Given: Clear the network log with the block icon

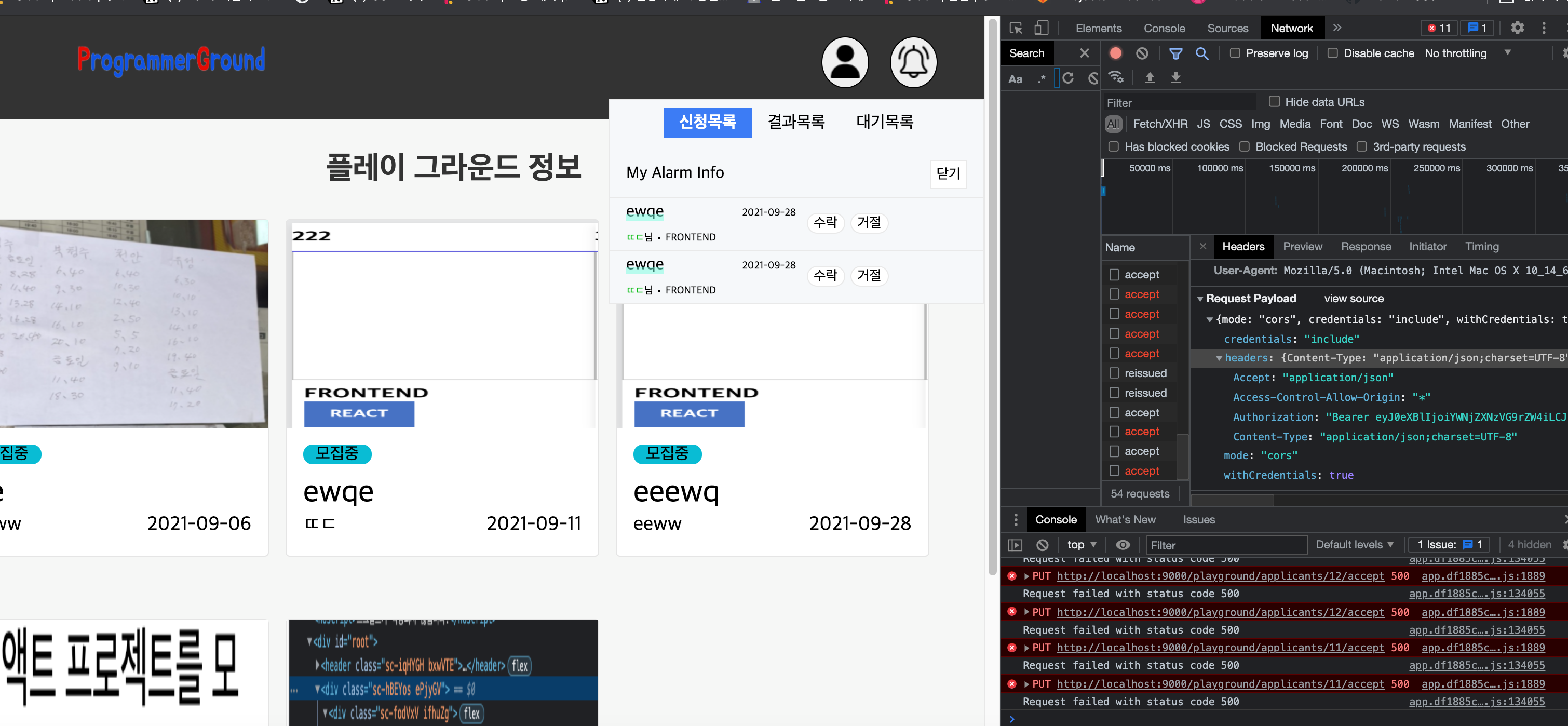Looking at the screenshot, I should click(1142, 53).
